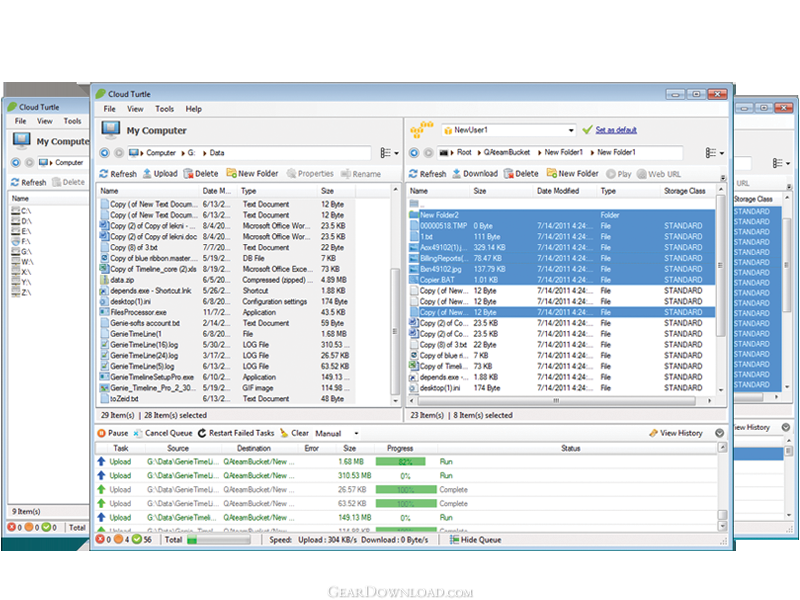Open the File menu in front window

pyautogui.click(x=110, y=109)
